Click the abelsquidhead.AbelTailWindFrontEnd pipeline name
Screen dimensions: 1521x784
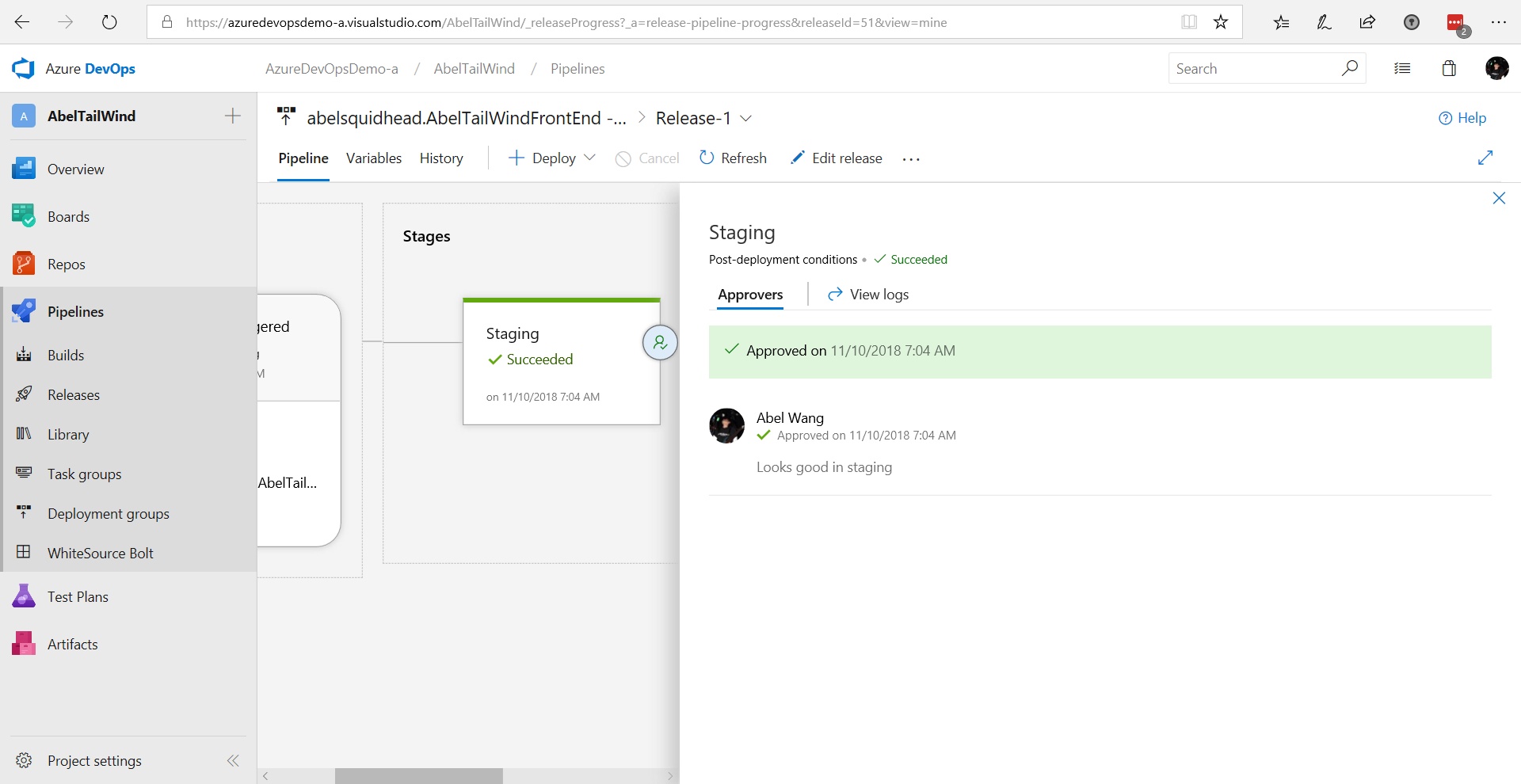click(x=467, y=118)
